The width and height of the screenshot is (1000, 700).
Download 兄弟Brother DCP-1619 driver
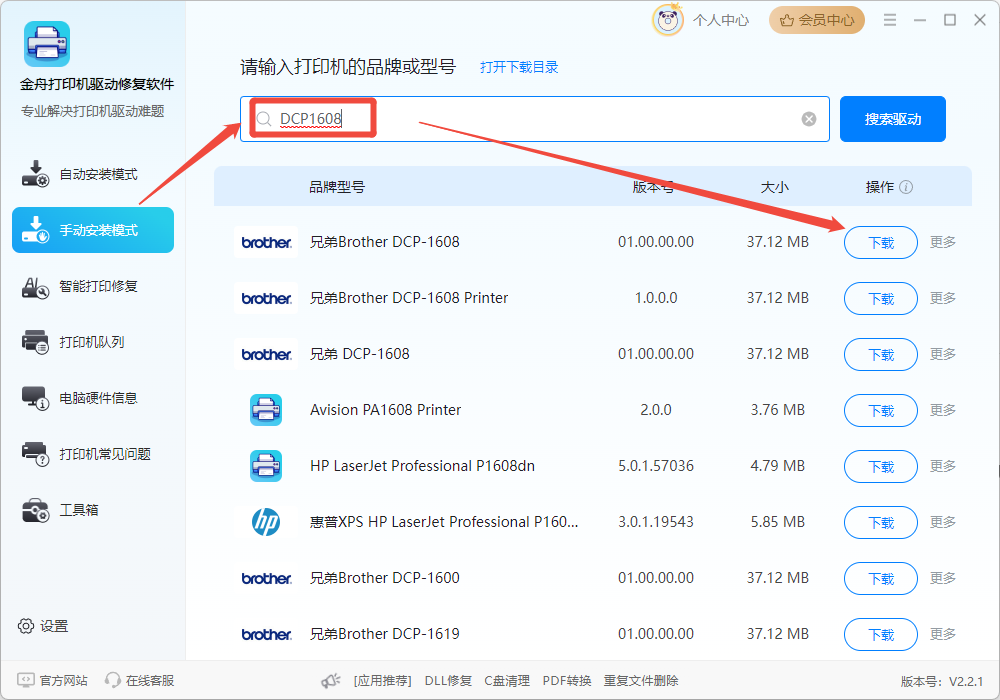[881, 634]
